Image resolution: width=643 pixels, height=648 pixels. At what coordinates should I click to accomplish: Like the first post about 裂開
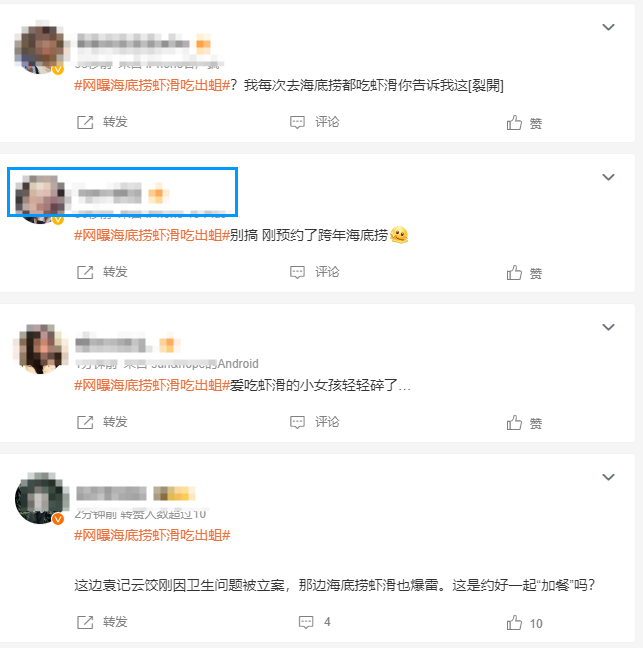coord(524,123)
